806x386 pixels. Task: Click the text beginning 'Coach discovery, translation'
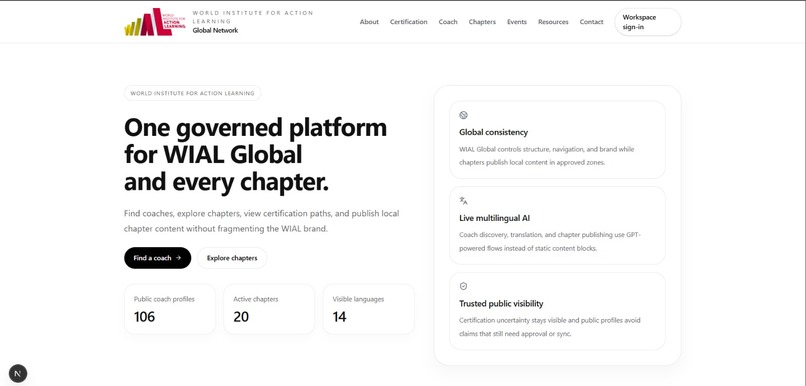click(x=550, y=241)
